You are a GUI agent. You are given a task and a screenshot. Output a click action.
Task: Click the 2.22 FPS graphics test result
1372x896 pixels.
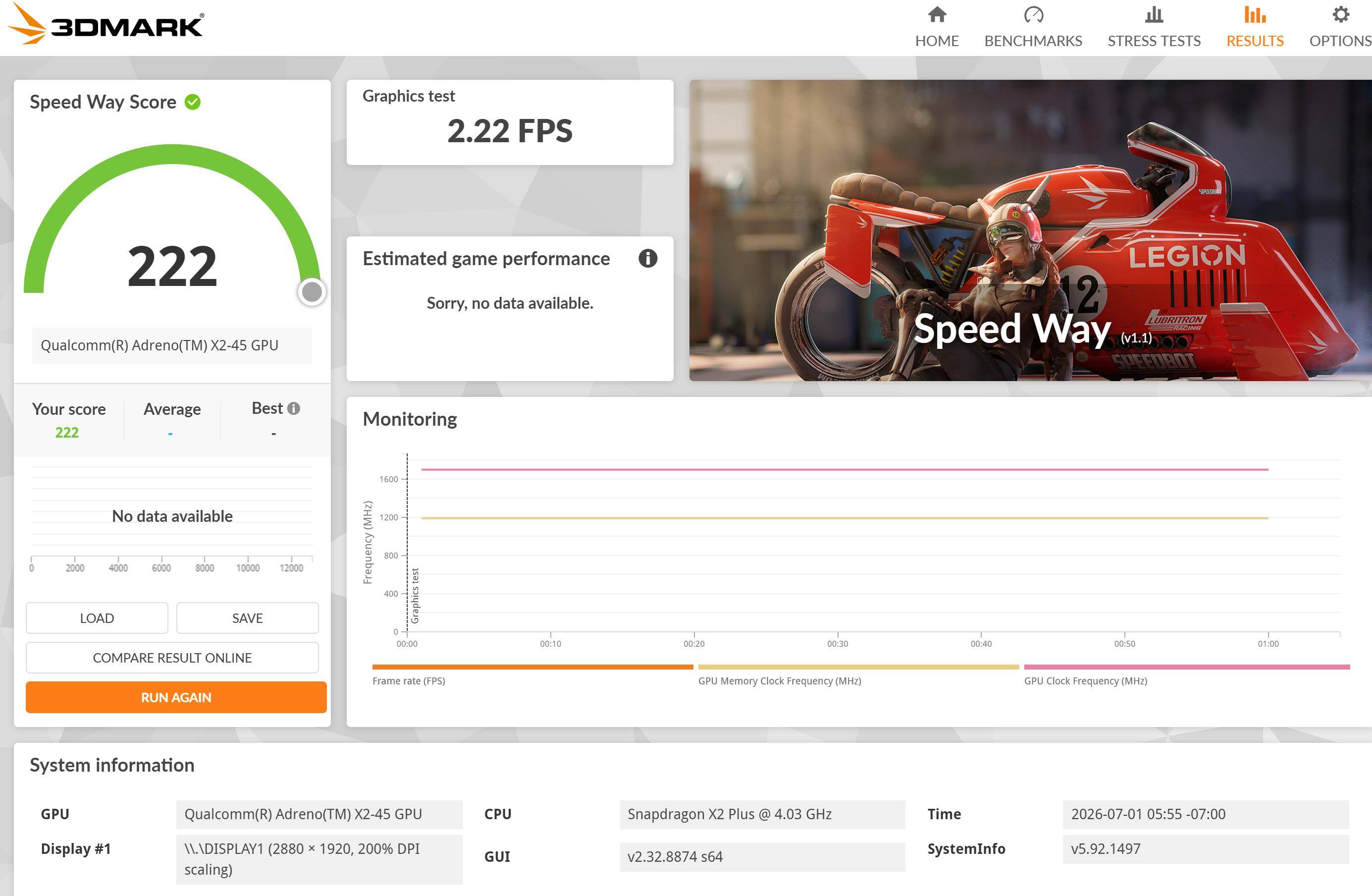510,131
